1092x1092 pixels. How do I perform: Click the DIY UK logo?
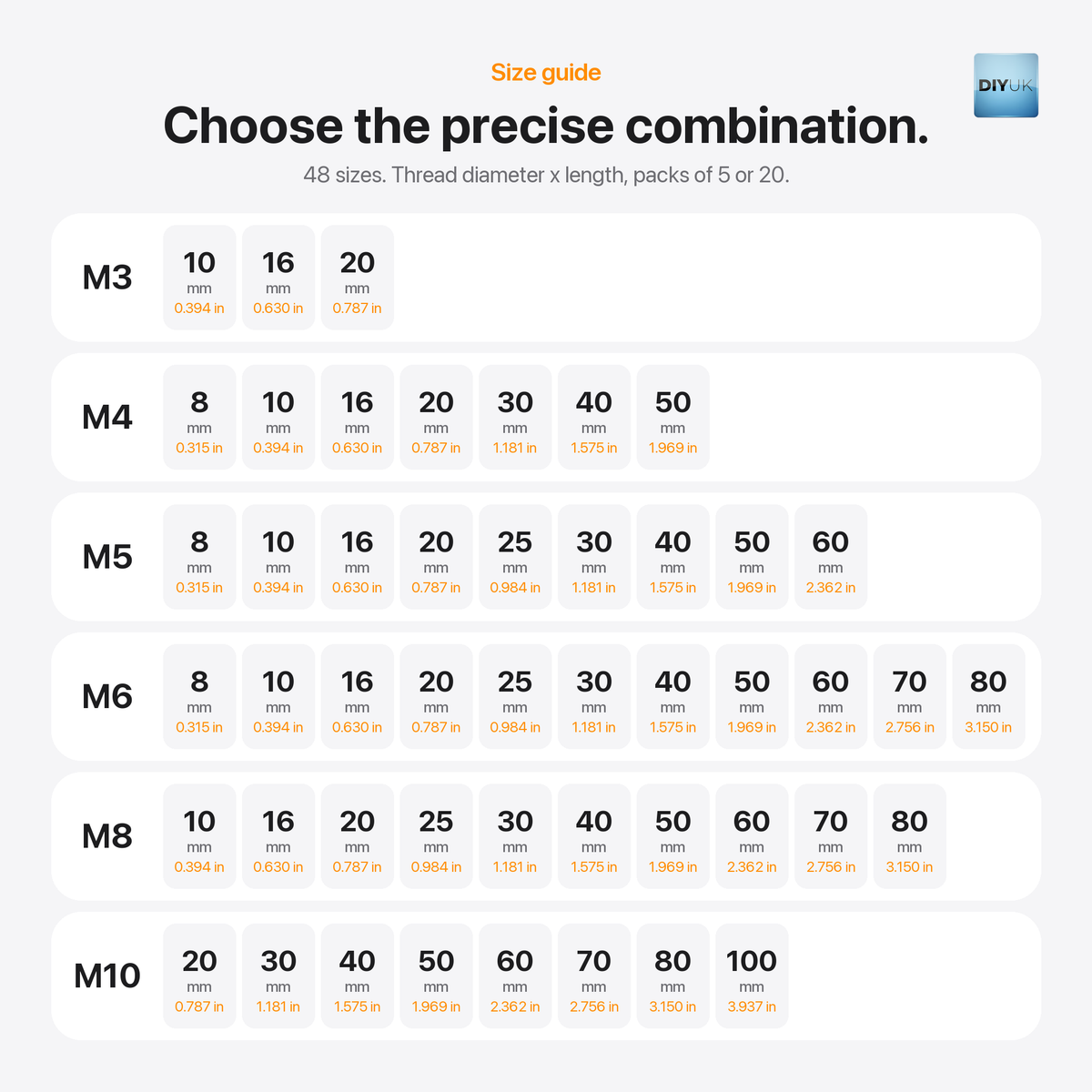(1006, 86)
